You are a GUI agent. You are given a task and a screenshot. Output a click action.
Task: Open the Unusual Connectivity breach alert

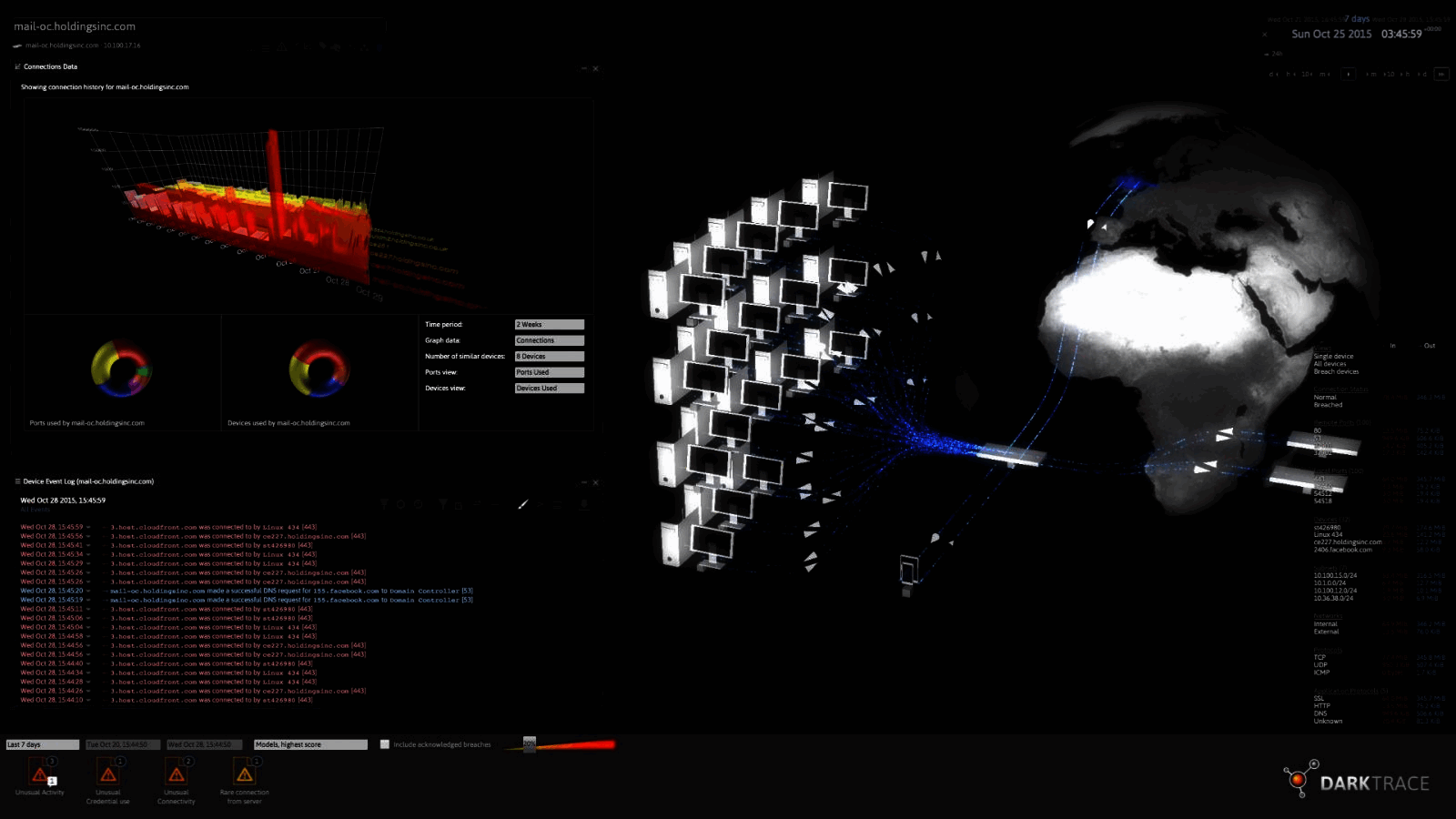pos(177,775)
